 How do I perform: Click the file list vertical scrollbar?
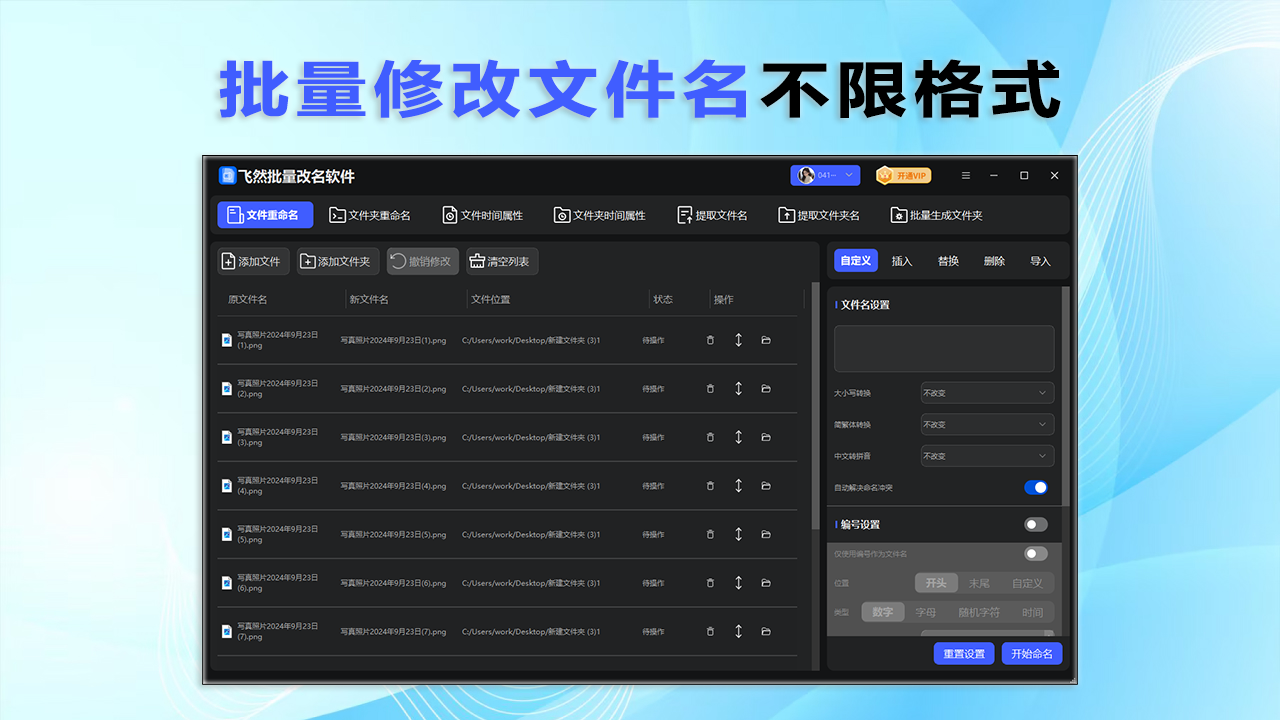coord(815,420)
